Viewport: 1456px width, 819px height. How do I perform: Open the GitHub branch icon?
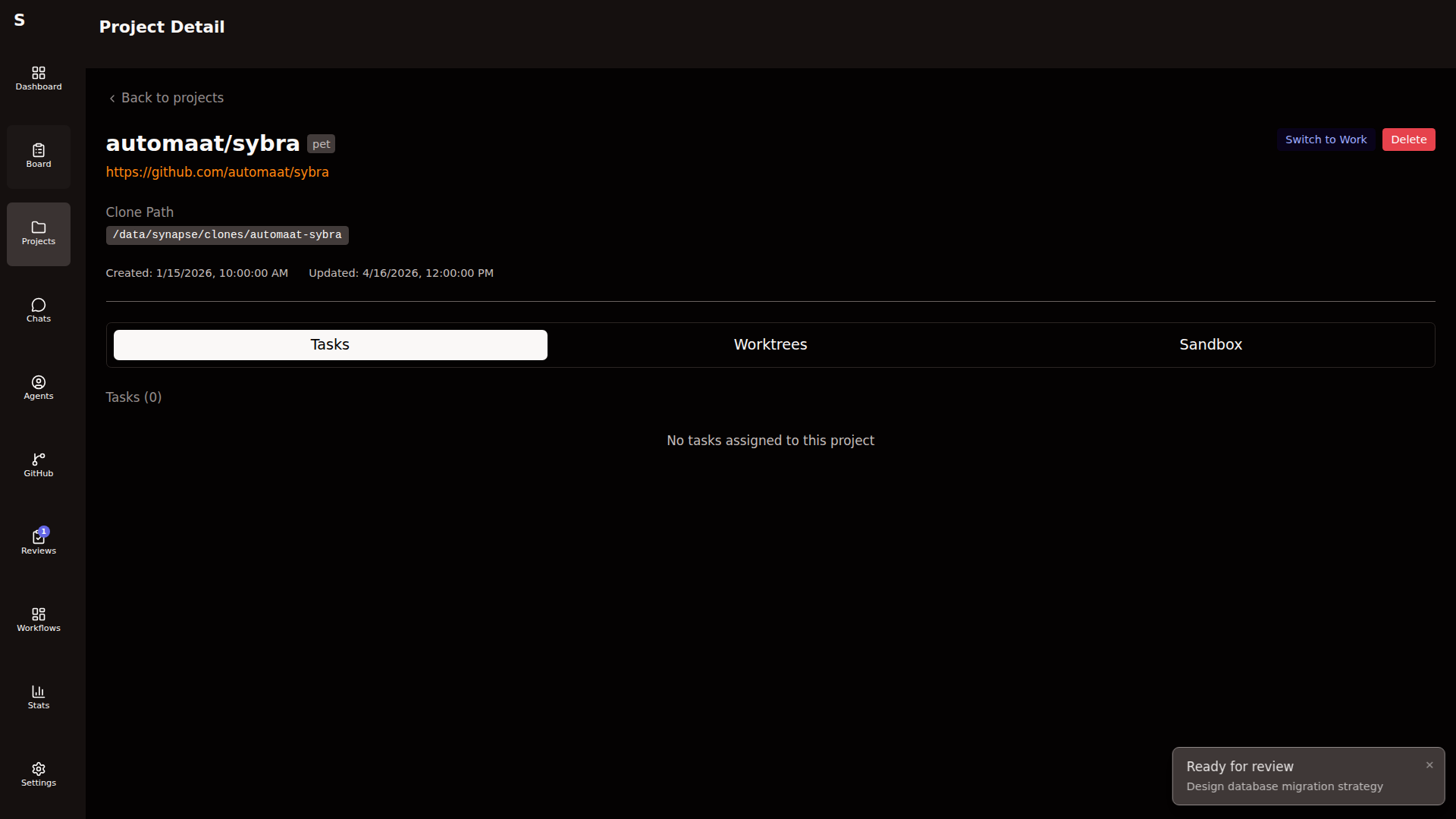[39, 466]
